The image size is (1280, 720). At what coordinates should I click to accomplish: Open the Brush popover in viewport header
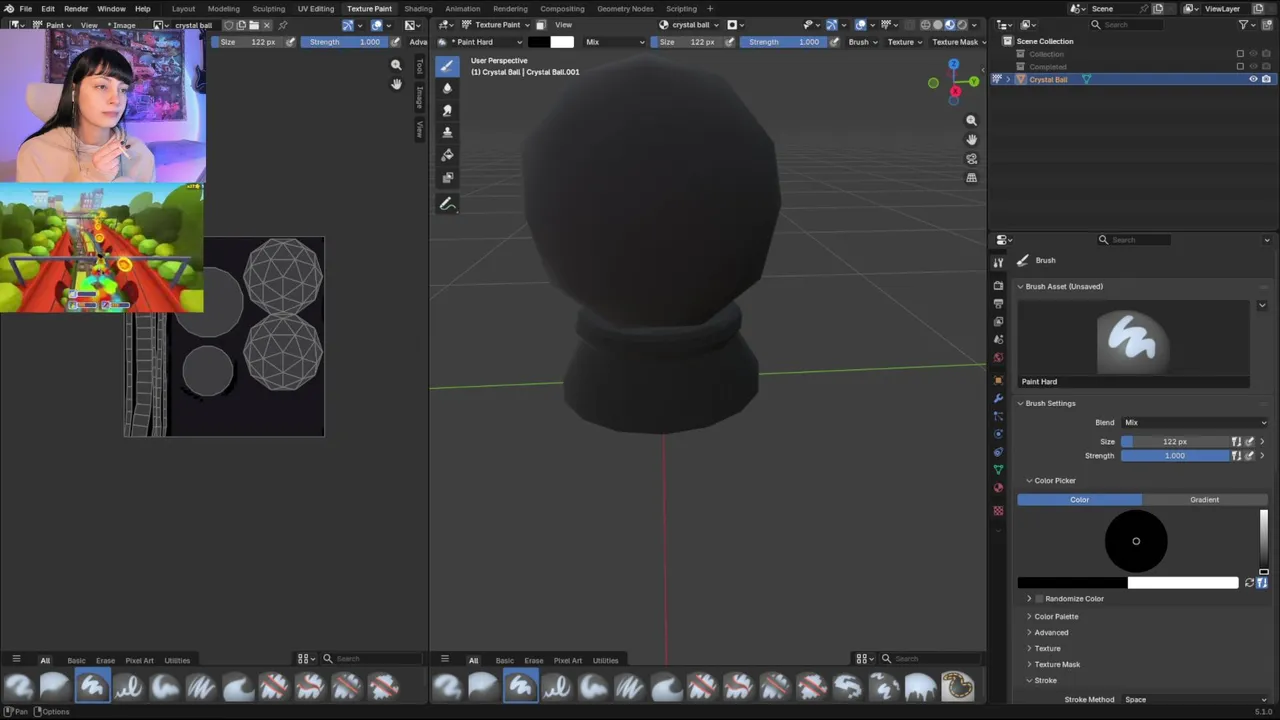pyautogui.click(x=863, y=42)
